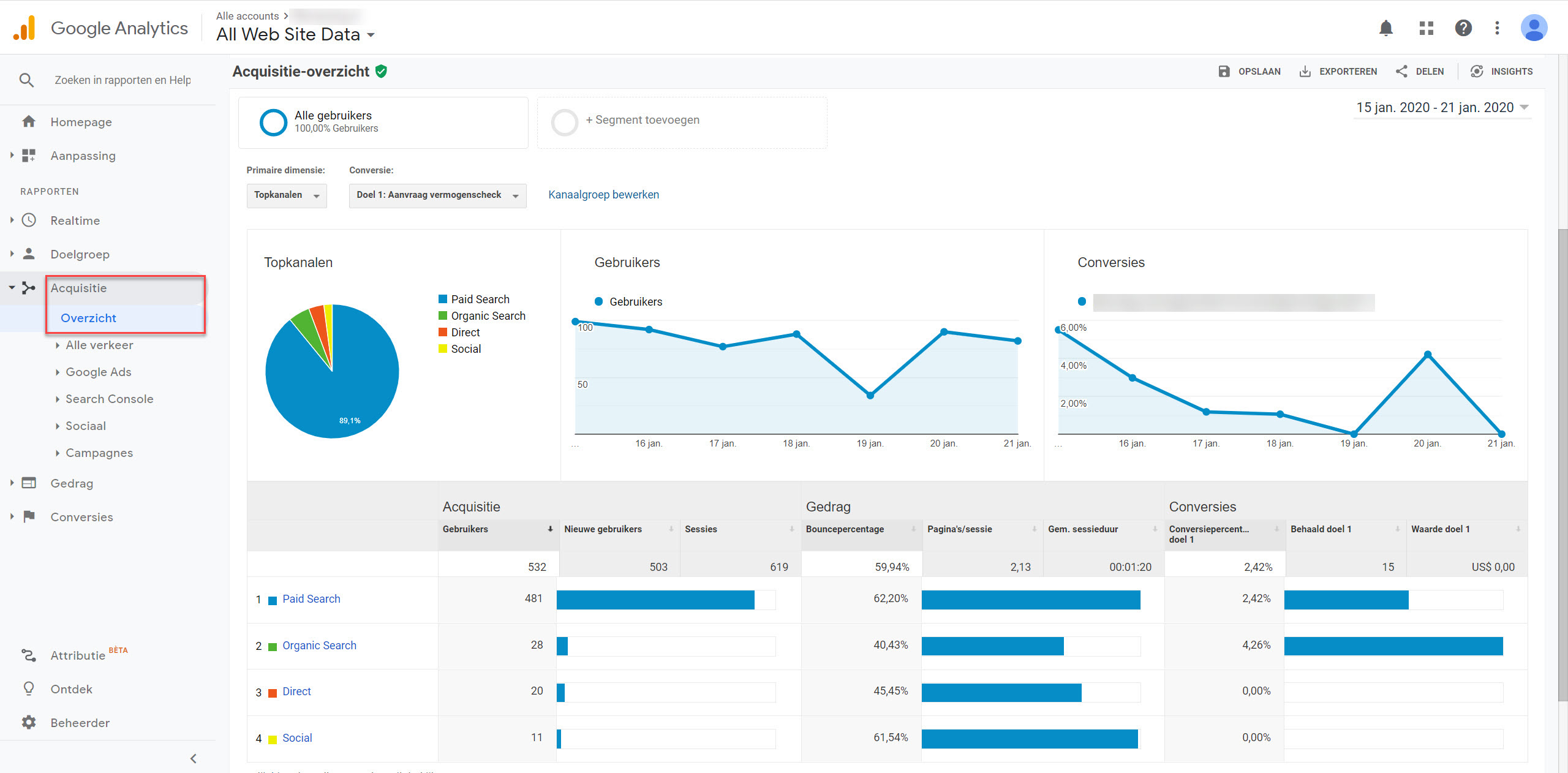Click the green Organic Search legend swatch
1568x773 pixels.
443,315
